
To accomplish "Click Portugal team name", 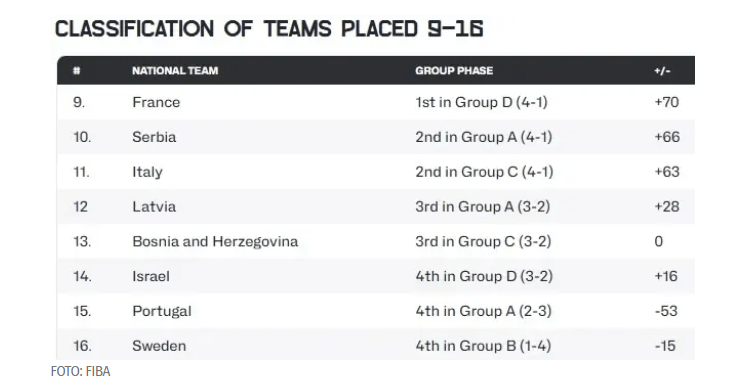I will point(162,311).
